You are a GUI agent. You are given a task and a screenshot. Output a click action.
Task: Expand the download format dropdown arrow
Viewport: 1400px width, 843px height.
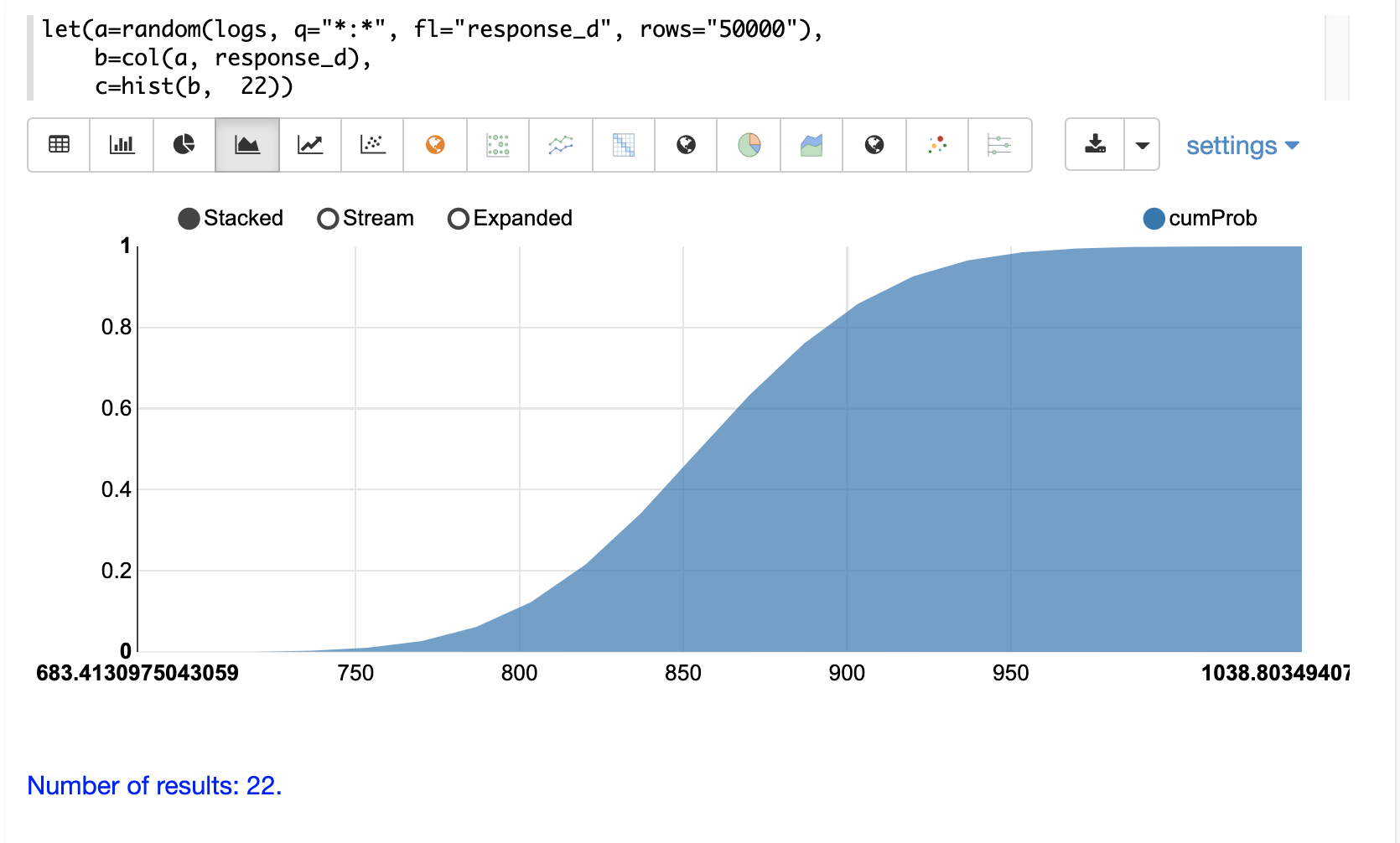1142,145
